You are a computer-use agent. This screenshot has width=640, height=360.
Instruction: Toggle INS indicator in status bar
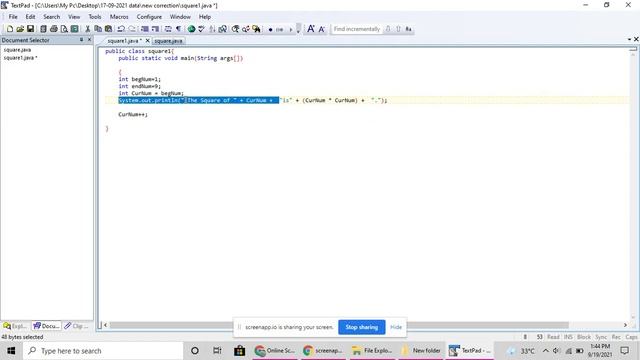tap(568, 337)
